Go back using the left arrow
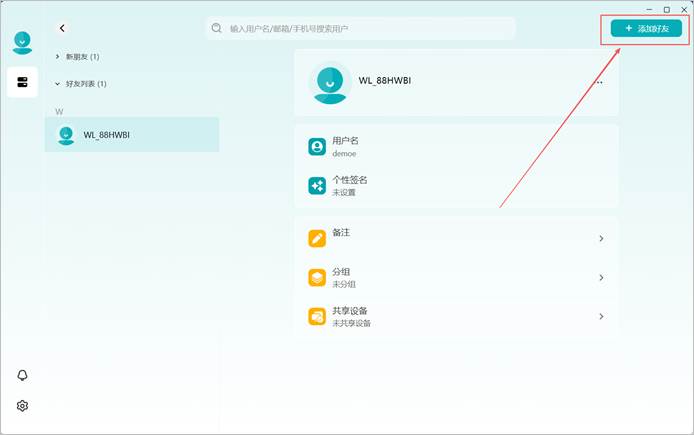 tap(62, 28)
